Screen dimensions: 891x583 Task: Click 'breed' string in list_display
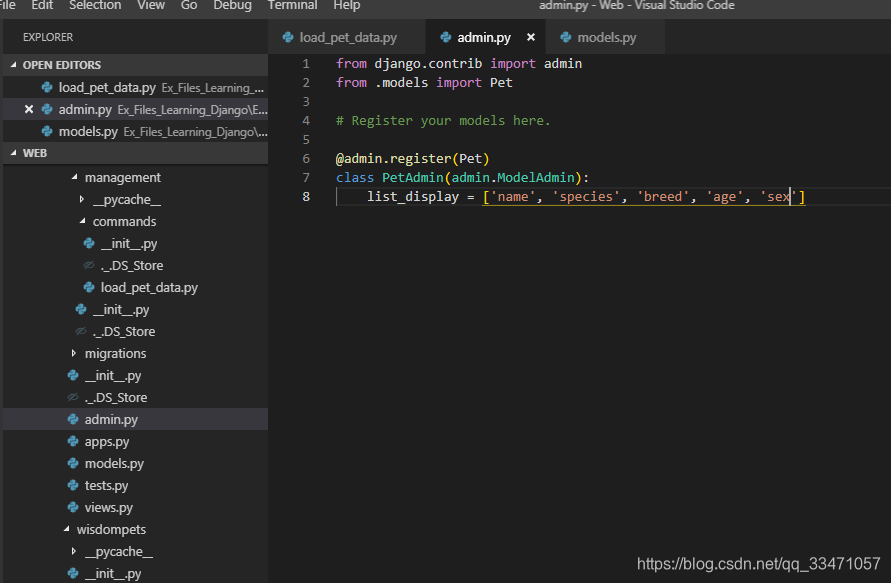click(x=662, y=197)
